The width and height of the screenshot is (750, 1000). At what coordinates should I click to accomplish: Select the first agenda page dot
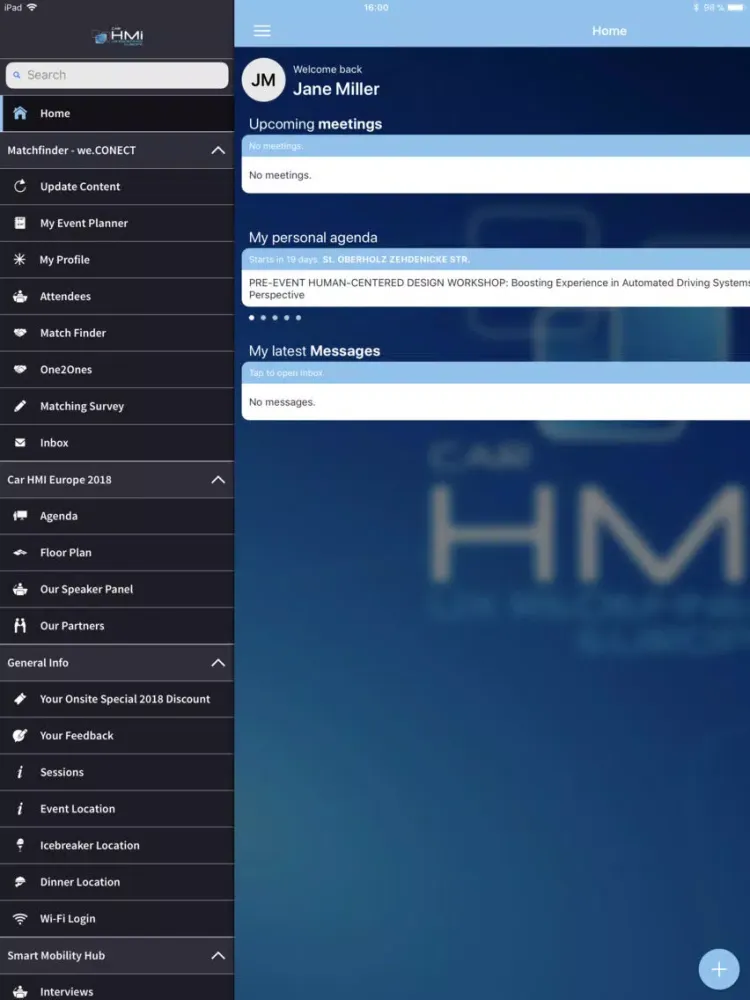coord(252,317)
